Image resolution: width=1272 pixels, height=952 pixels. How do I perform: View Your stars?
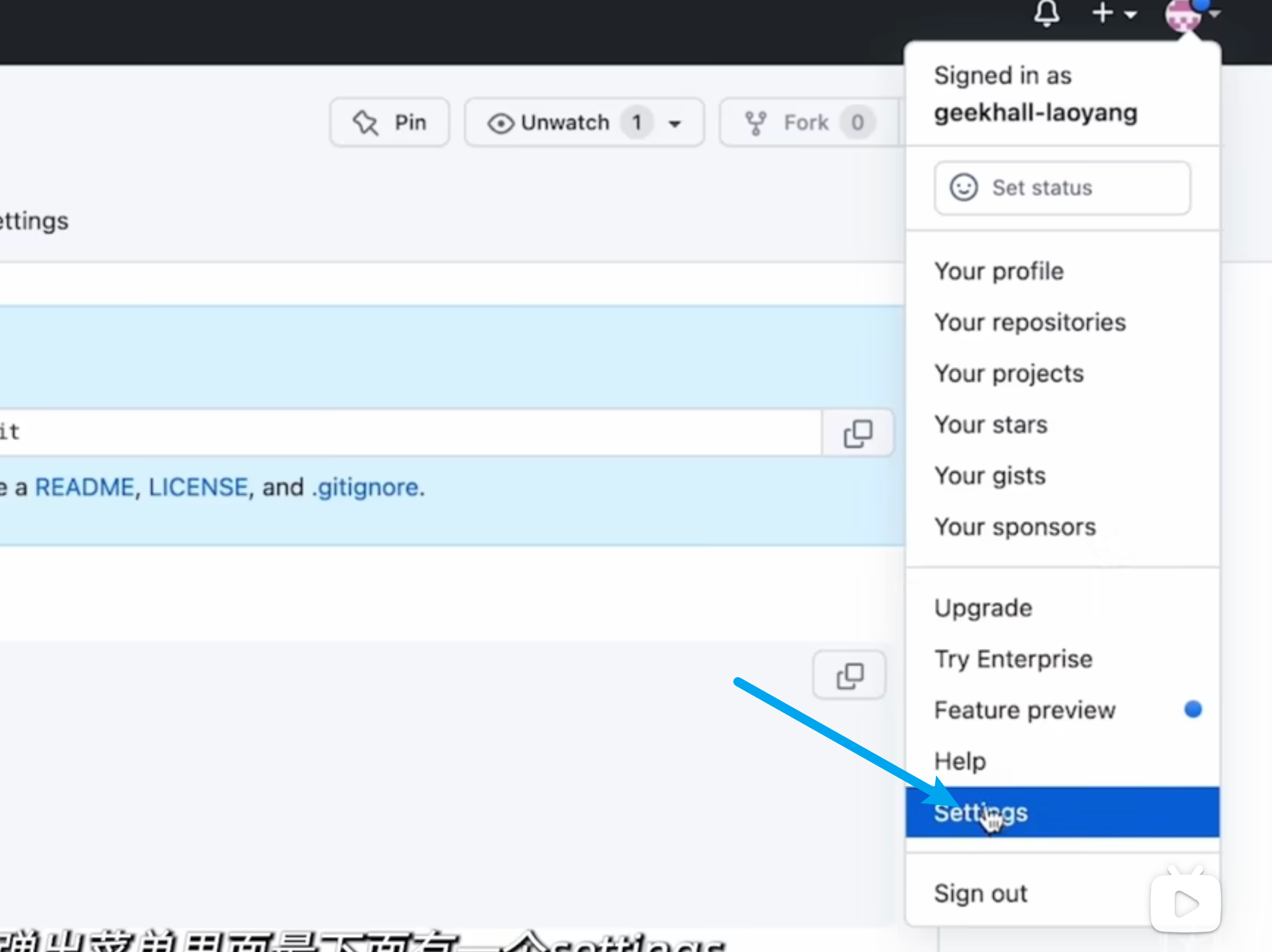tap(1062, 424)
